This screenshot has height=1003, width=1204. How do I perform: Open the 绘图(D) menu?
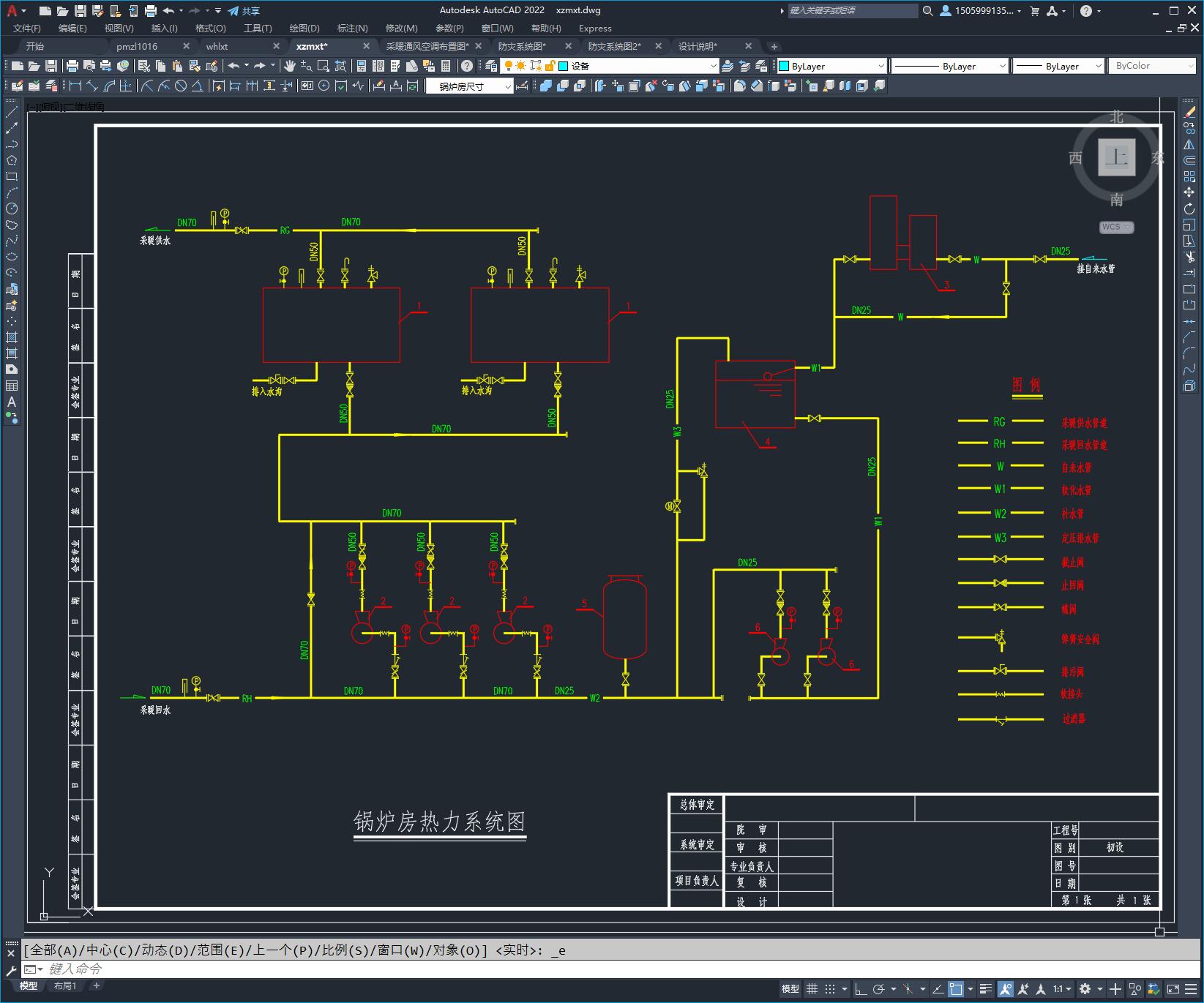(x=304, y=28)
